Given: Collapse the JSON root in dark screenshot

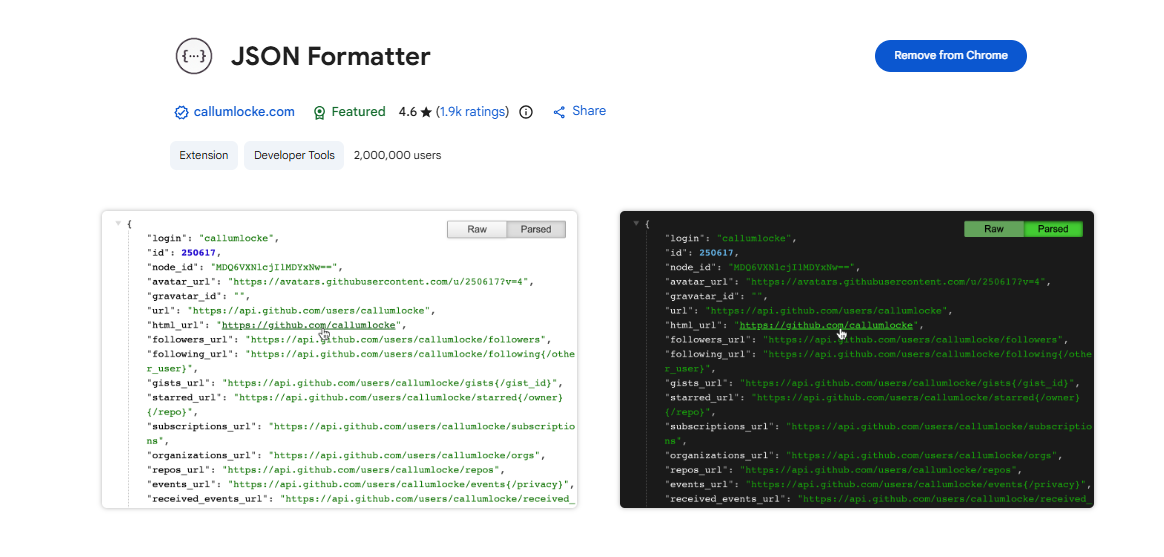Looking at the screenshot, I should click(635, 223).
